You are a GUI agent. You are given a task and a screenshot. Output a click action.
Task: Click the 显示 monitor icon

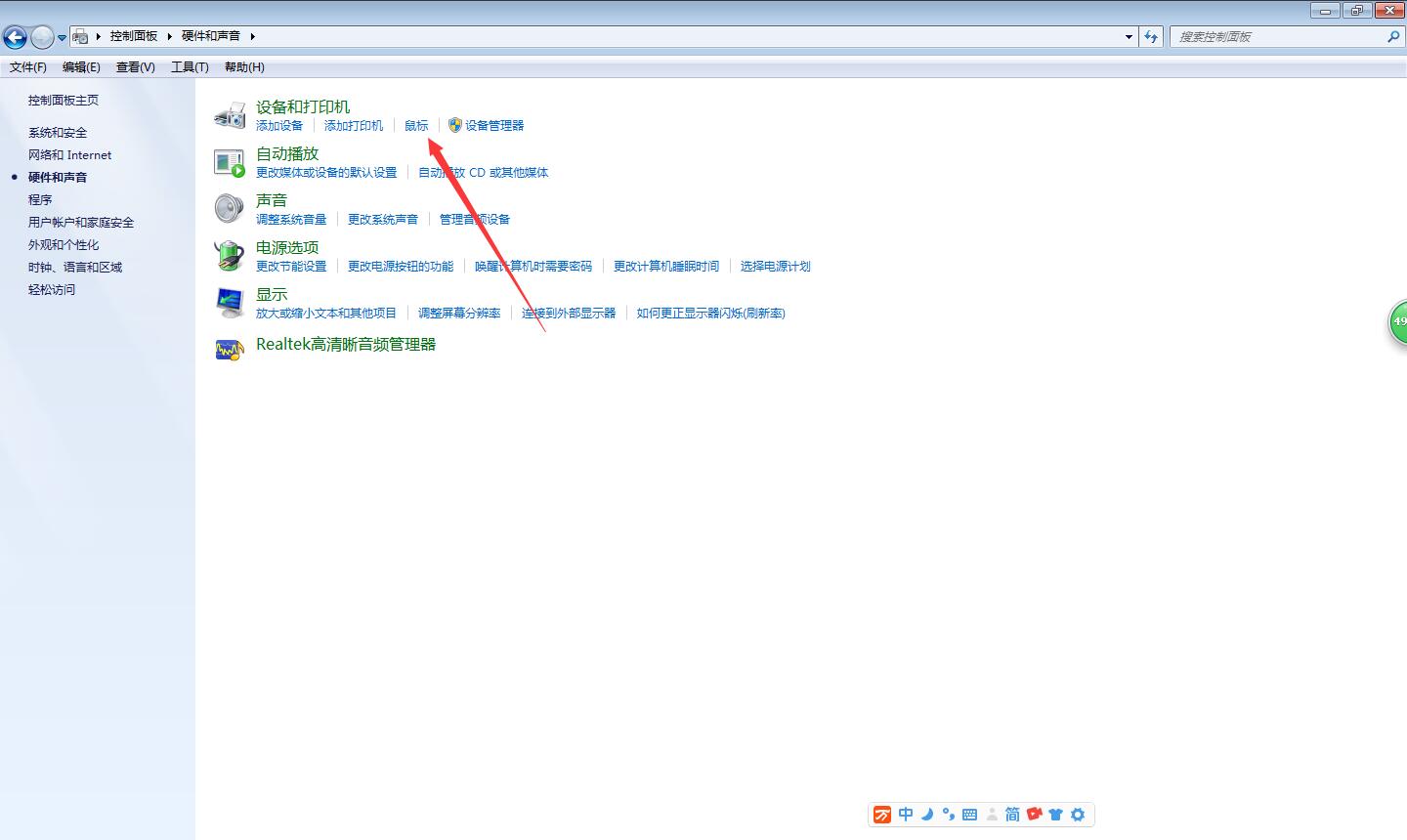[230, 303]
